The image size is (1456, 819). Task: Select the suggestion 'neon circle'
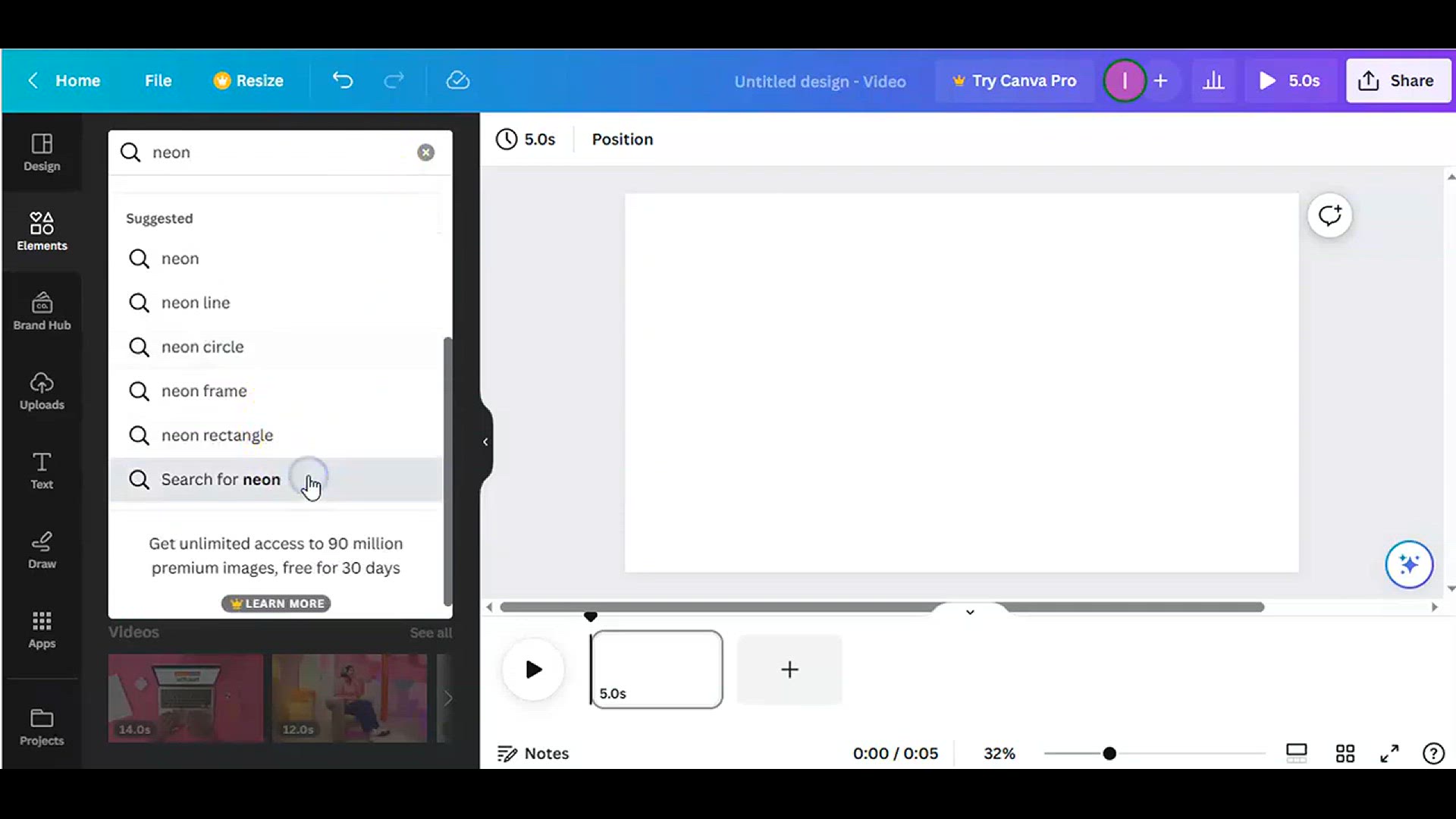pyautogui.click(x=276, y=347)
